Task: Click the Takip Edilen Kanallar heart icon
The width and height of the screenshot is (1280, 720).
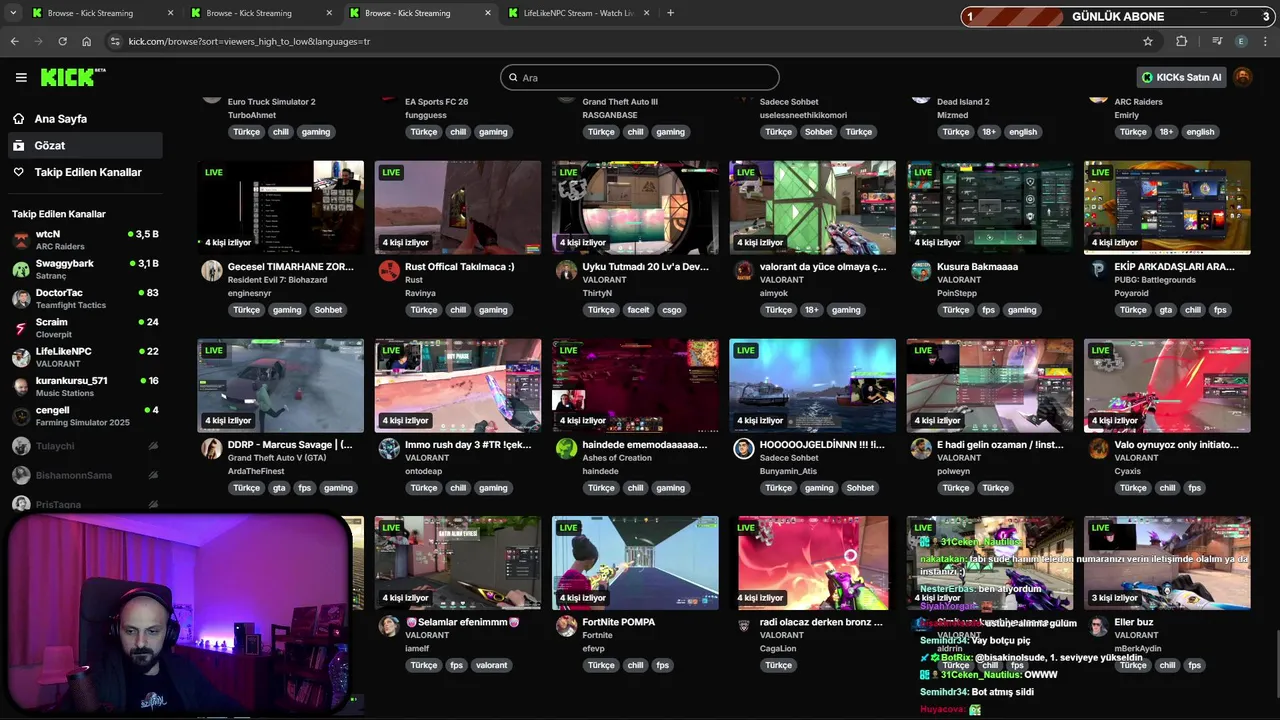Action: click(x=18, y=172)
